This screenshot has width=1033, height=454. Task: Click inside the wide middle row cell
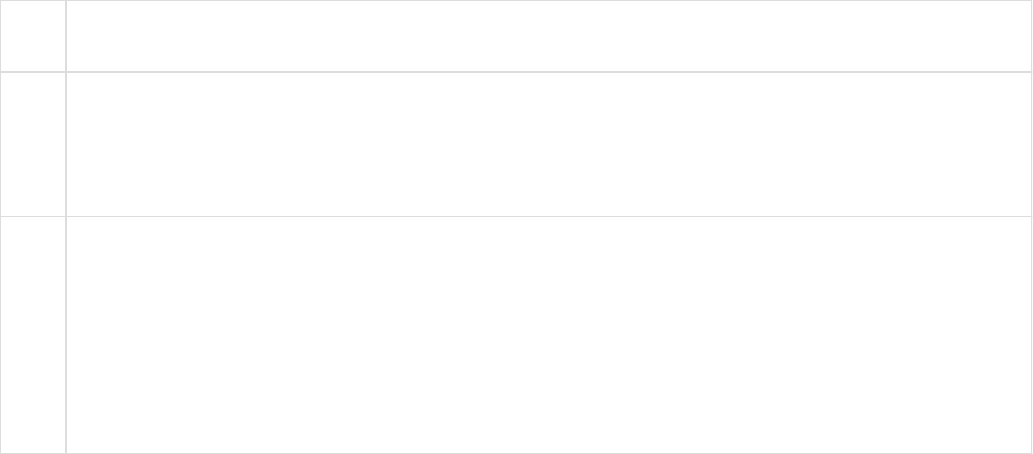(x=548, y=144)
